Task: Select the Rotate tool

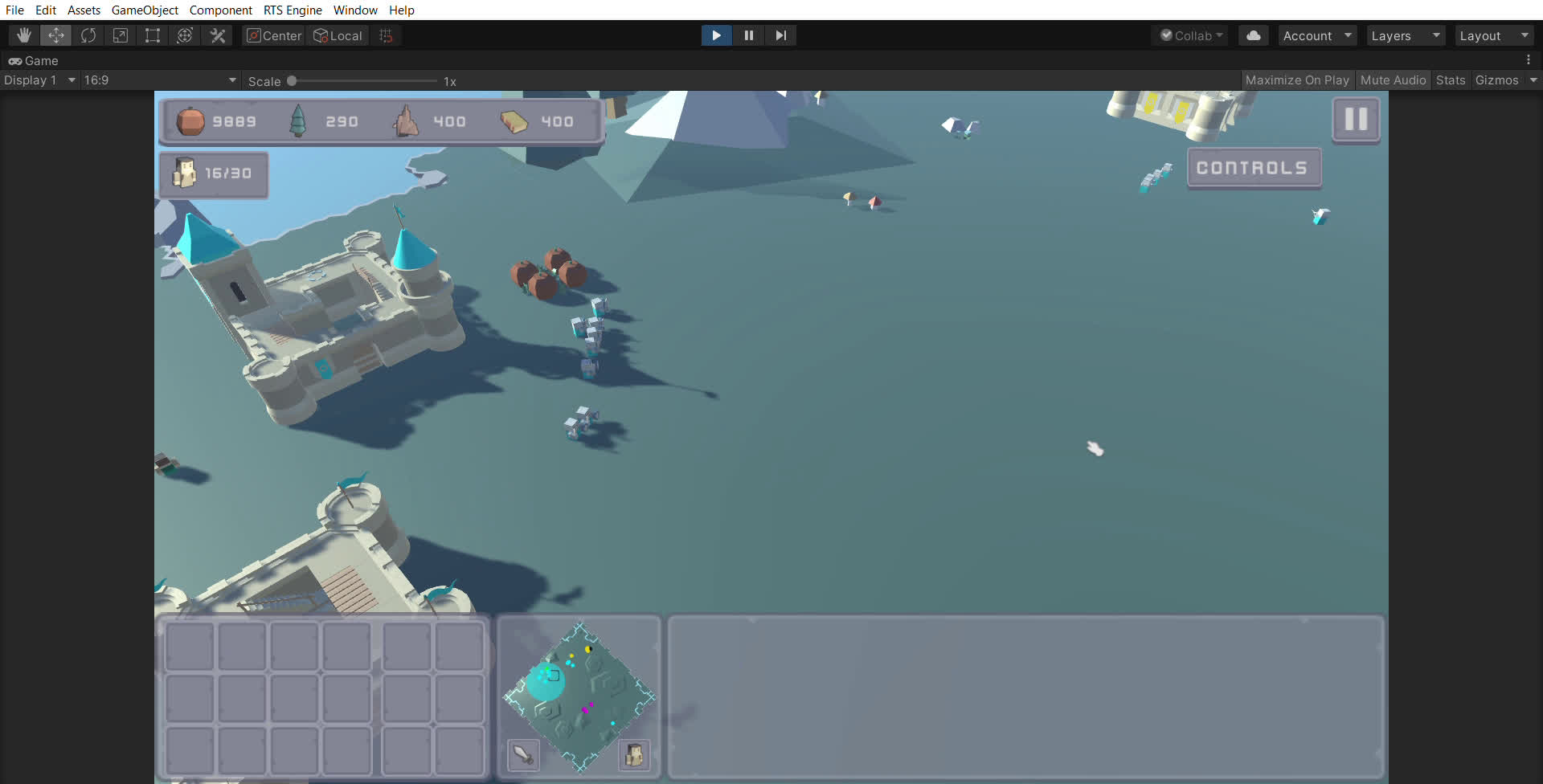Action: (x=88, y=35)
